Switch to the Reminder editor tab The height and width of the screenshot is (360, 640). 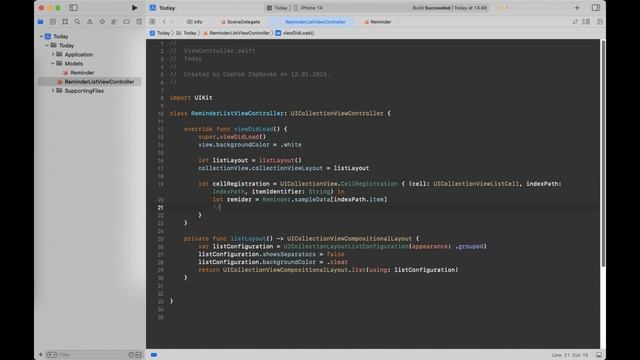[x=378, y=22]
